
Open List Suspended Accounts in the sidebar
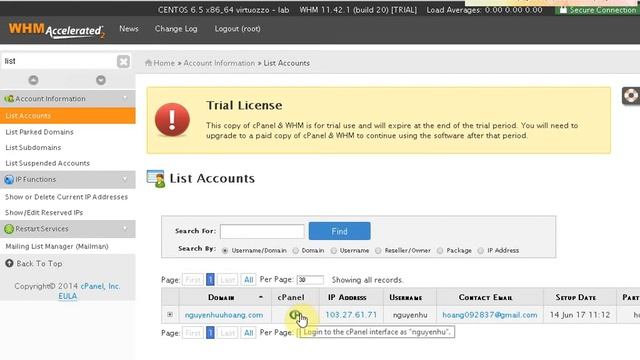(x=47, y=163)
